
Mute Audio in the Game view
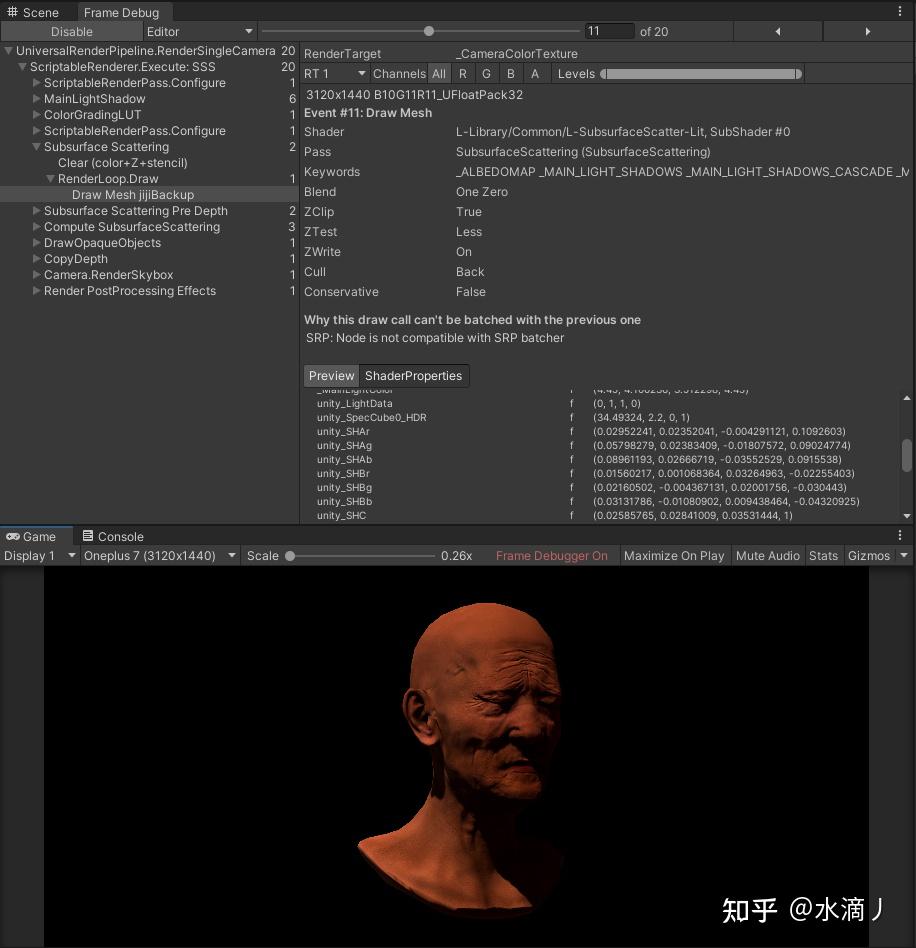767,555
